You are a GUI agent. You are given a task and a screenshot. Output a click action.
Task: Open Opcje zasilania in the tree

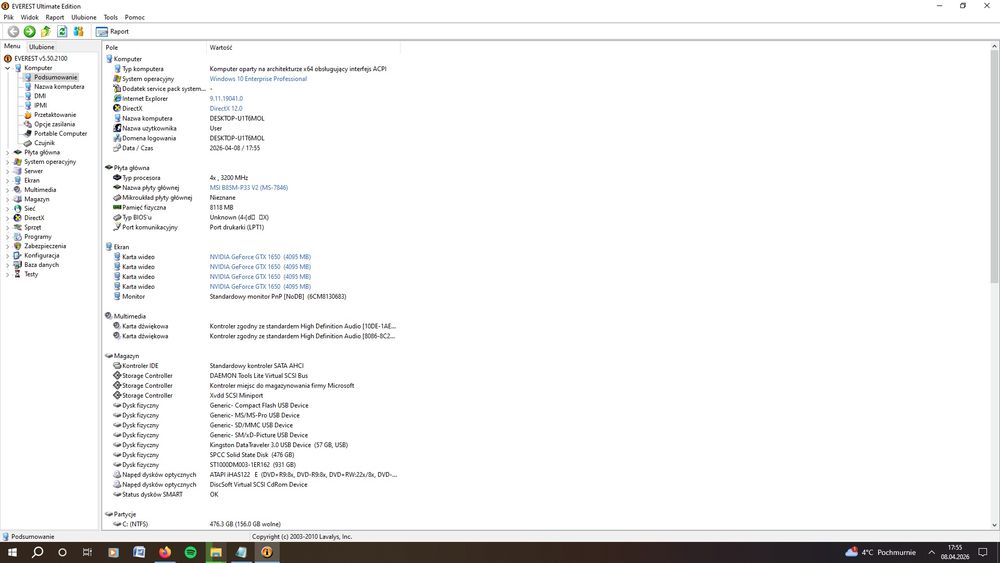[x=54, y=124]
